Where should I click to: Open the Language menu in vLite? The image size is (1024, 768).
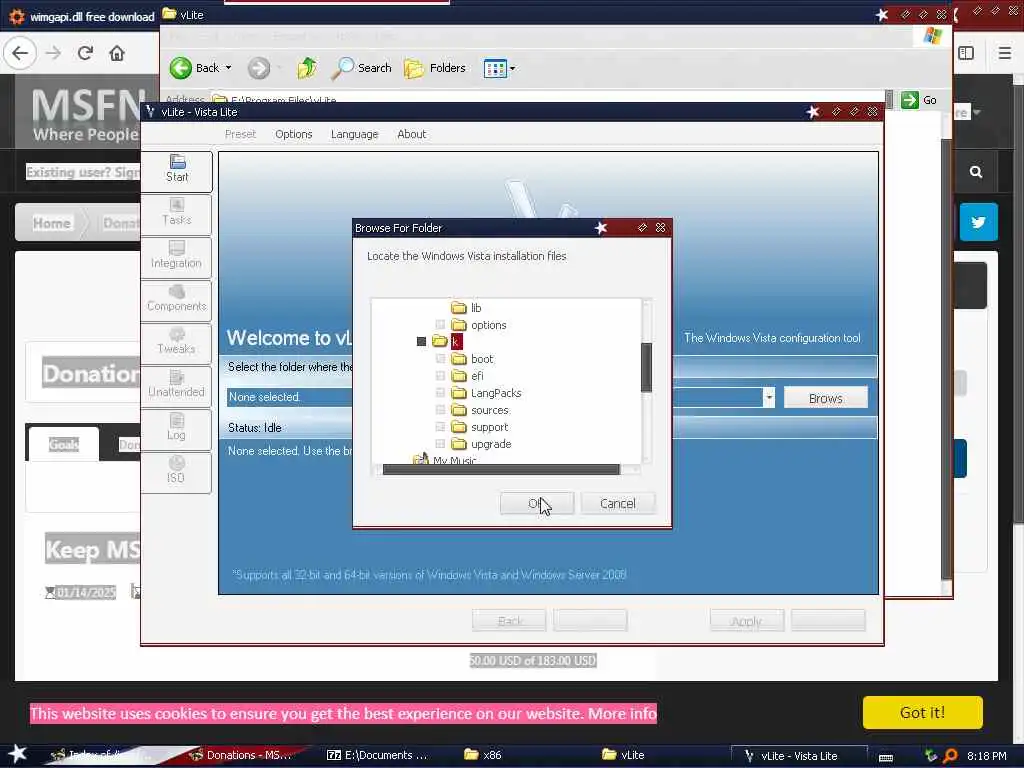(354, 134)
